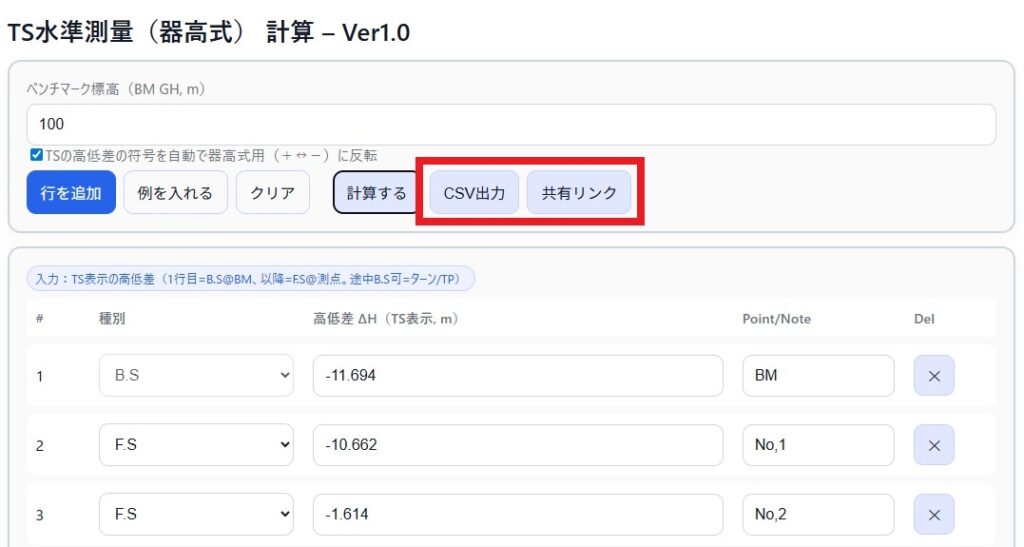Click the ΔH input showing -1.614
The width and height of the screenshot is (1024, 547).
tap(517, 514)
